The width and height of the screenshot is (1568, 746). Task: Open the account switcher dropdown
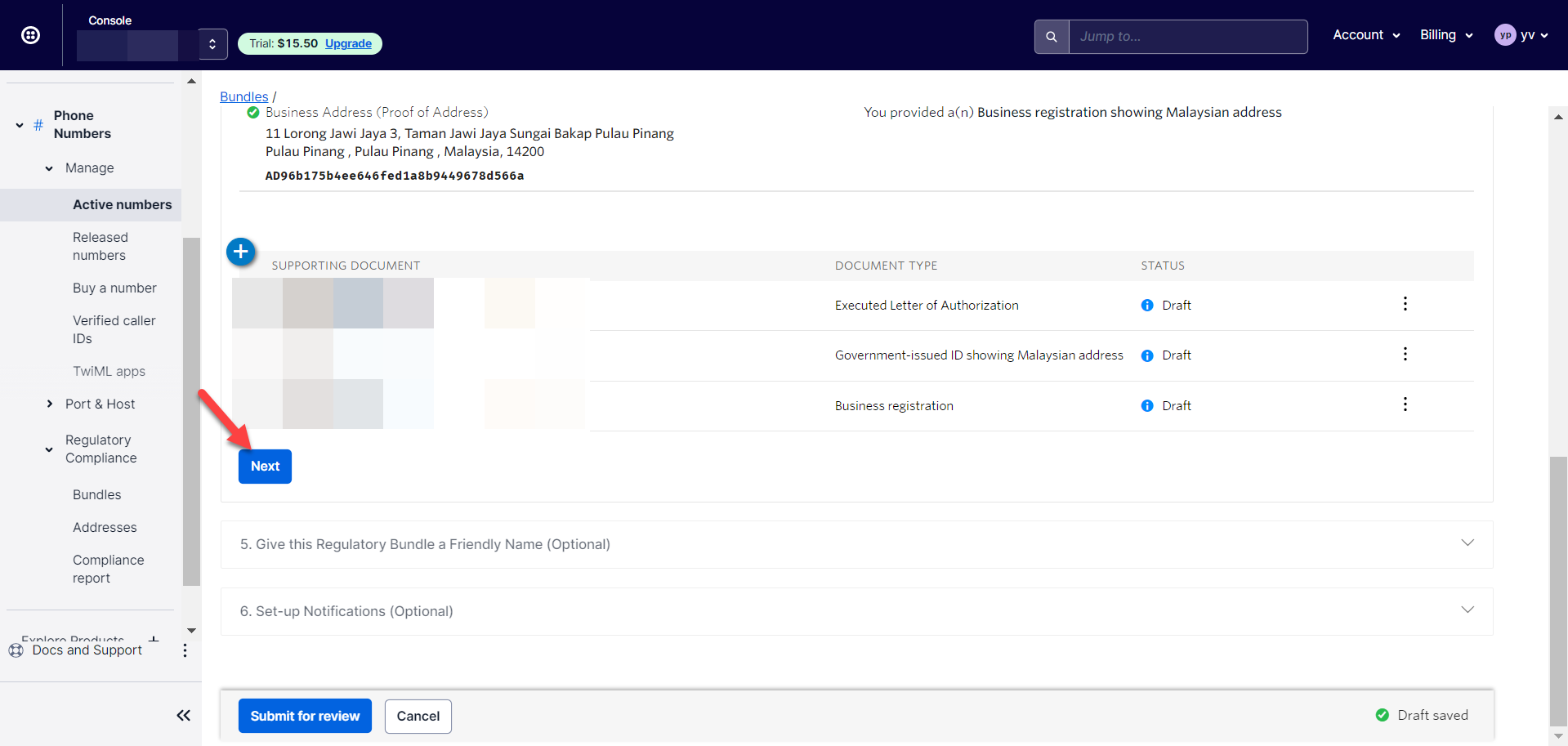[x=212, y=44]
